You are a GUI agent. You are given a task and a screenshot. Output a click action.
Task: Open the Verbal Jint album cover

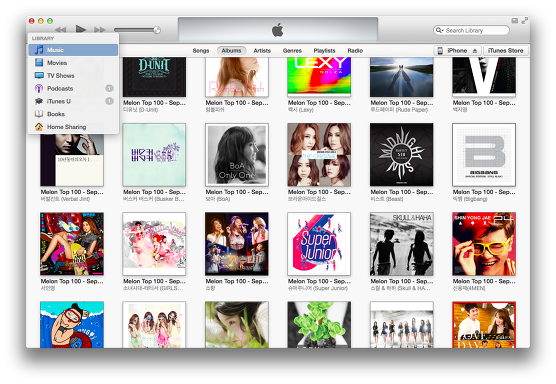click(x=72, y=160)
